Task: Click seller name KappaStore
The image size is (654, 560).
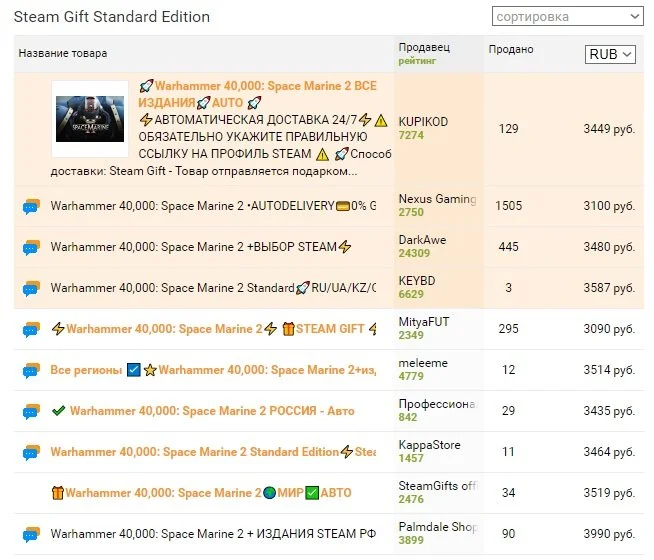Action: [430, 445]
